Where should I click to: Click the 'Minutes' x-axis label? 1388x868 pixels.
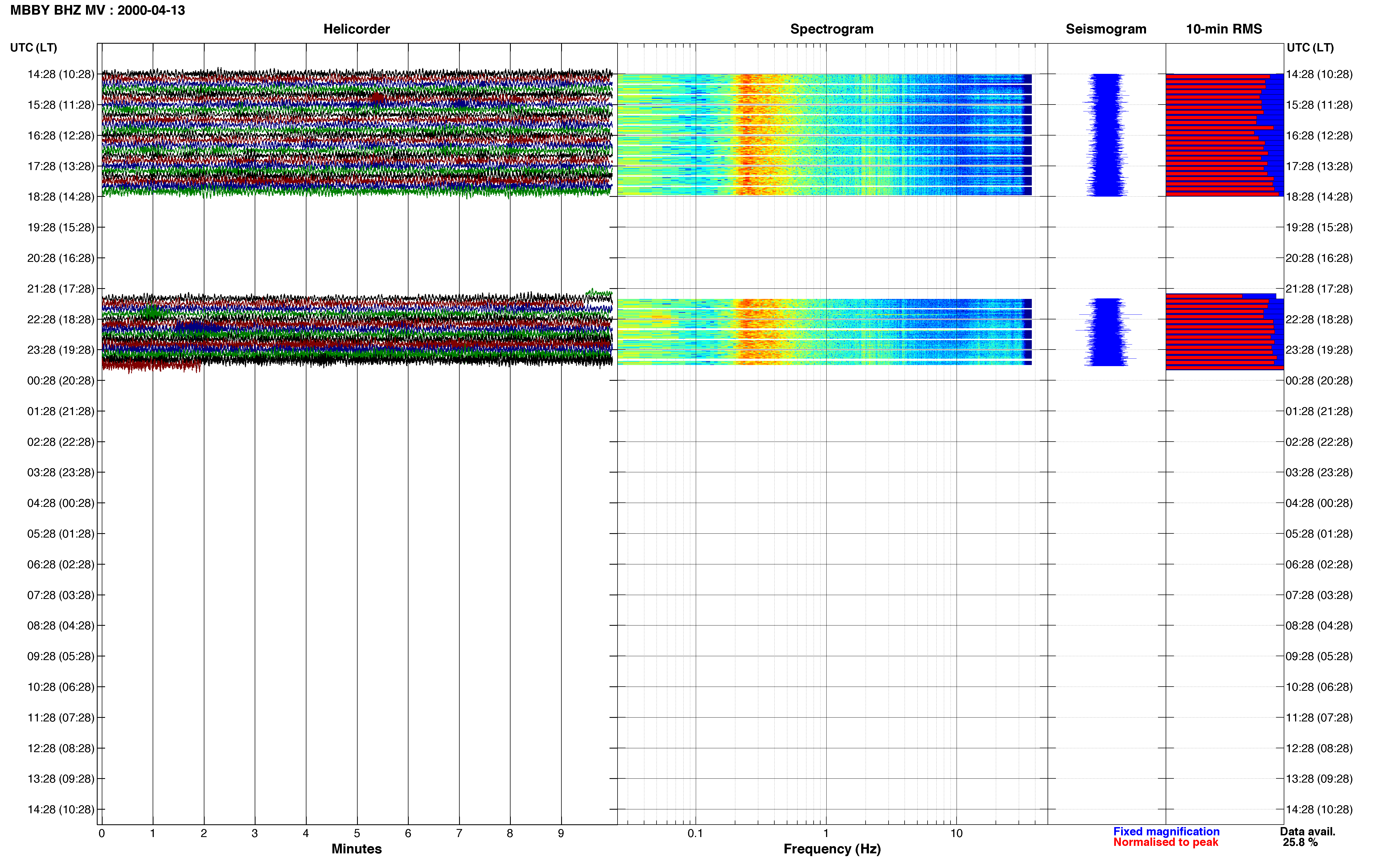pyautogui.click(x=356, y=849)
